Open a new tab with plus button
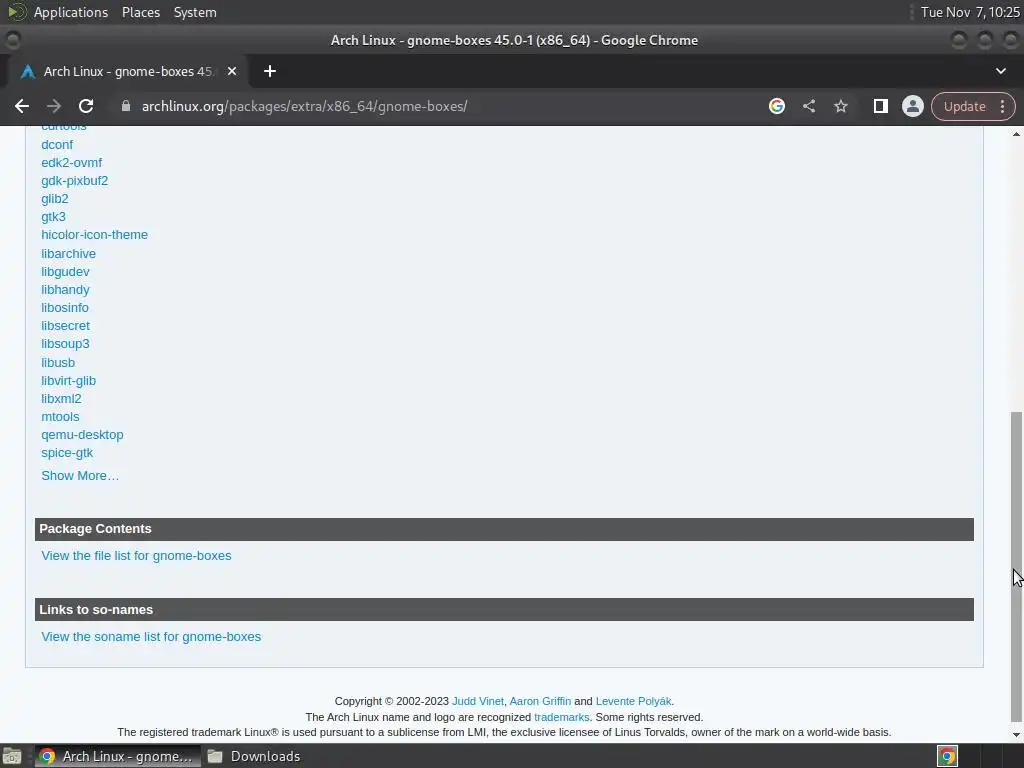1024x768 pixels. coord(270,71)
